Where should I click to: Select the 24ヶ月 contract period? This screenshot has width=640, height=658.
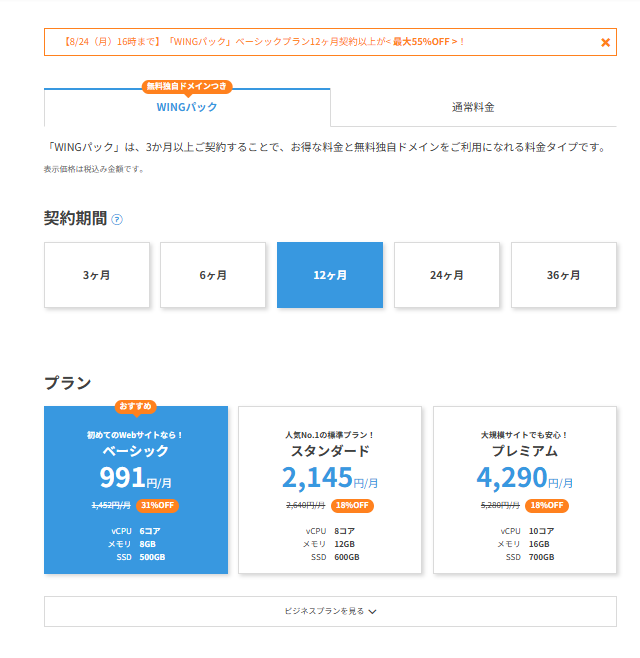(447, 275)
